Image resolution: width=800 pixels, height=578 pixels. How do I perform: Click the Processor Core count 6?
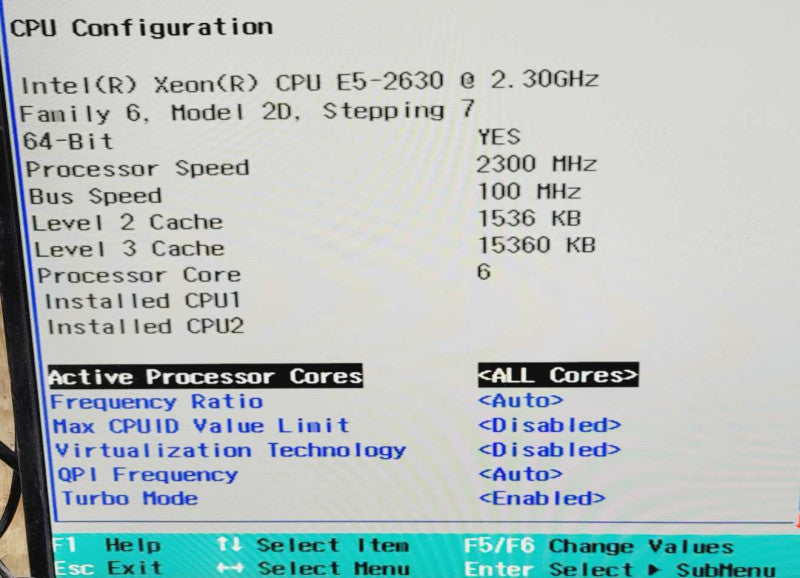(484, 271)
